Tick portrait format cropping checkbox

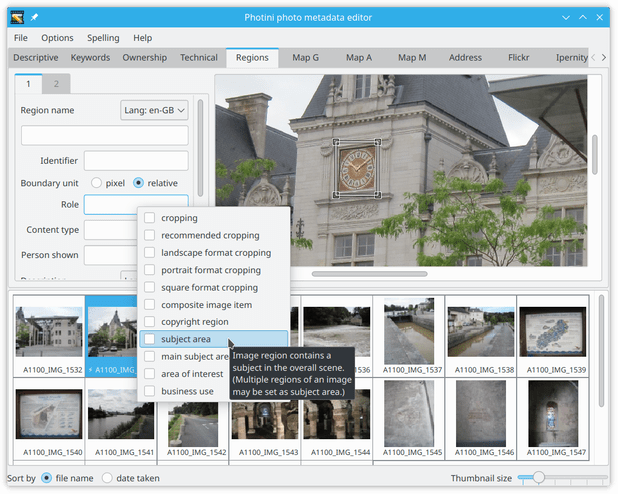pos(149,270)
